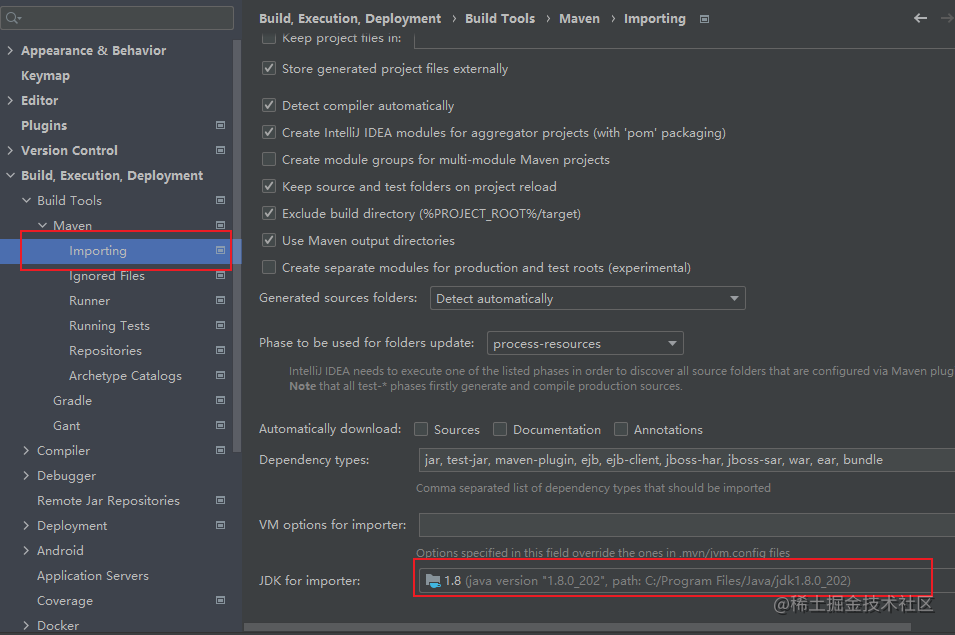Enable separate modules for production and test roots
Viewport: 955px width, 635px height.
pyautogui.click(x=269, y=267)
